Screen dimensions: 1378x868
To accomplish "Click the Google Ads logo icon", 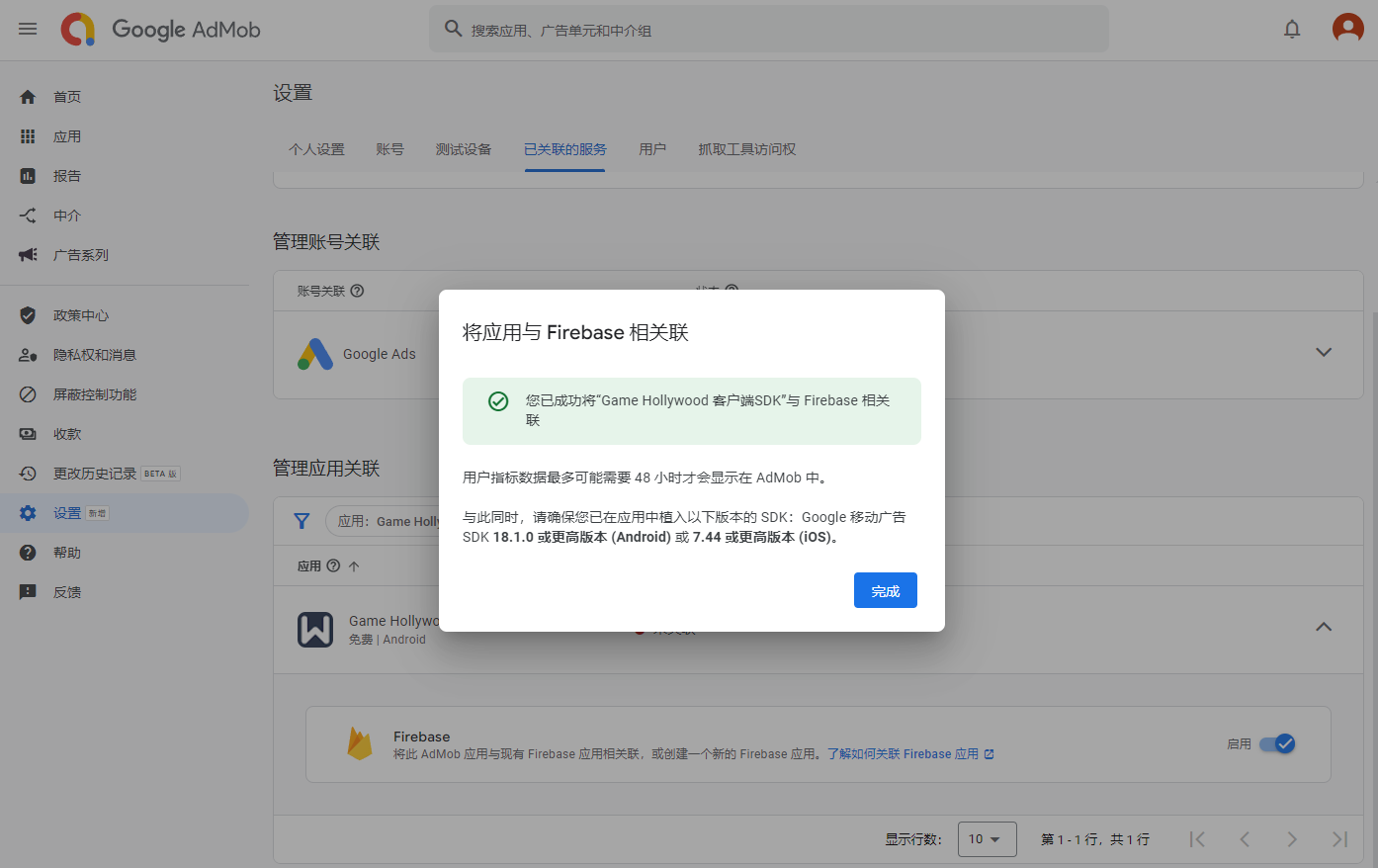I will click(x=315, y=354).
